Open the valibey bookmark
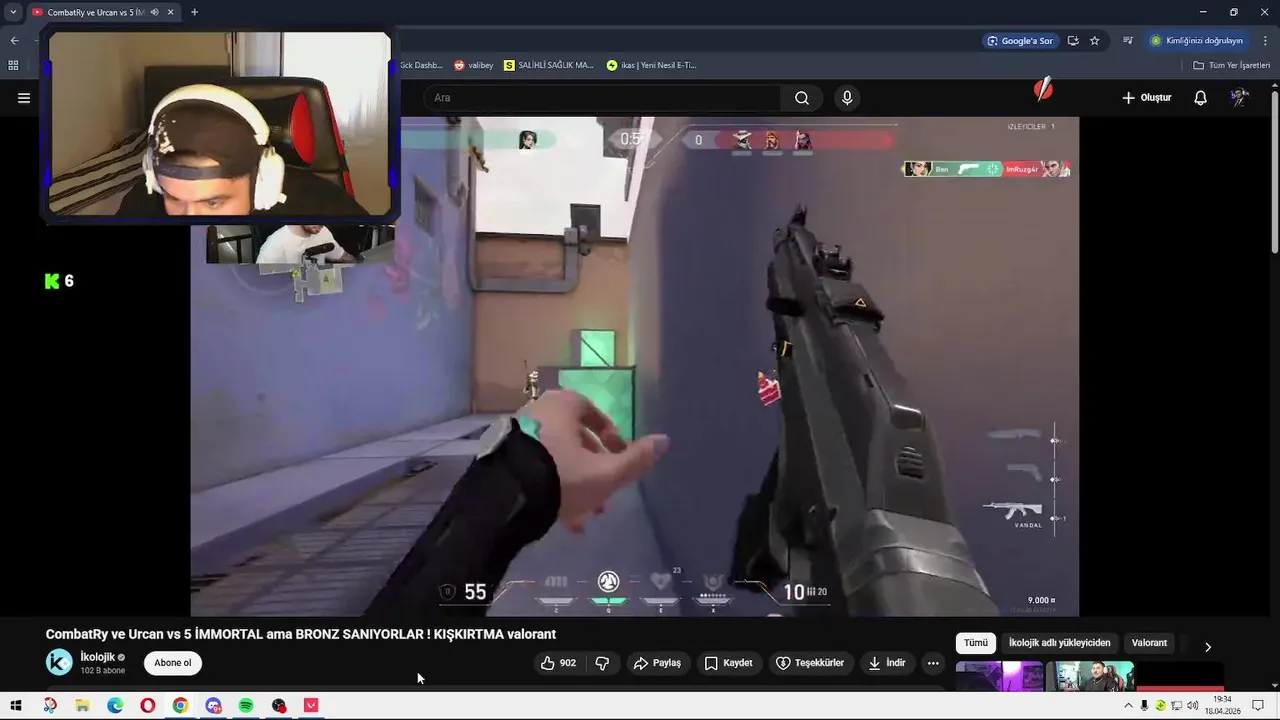This screenshot has height=720, width=1280. coord(473,65)
